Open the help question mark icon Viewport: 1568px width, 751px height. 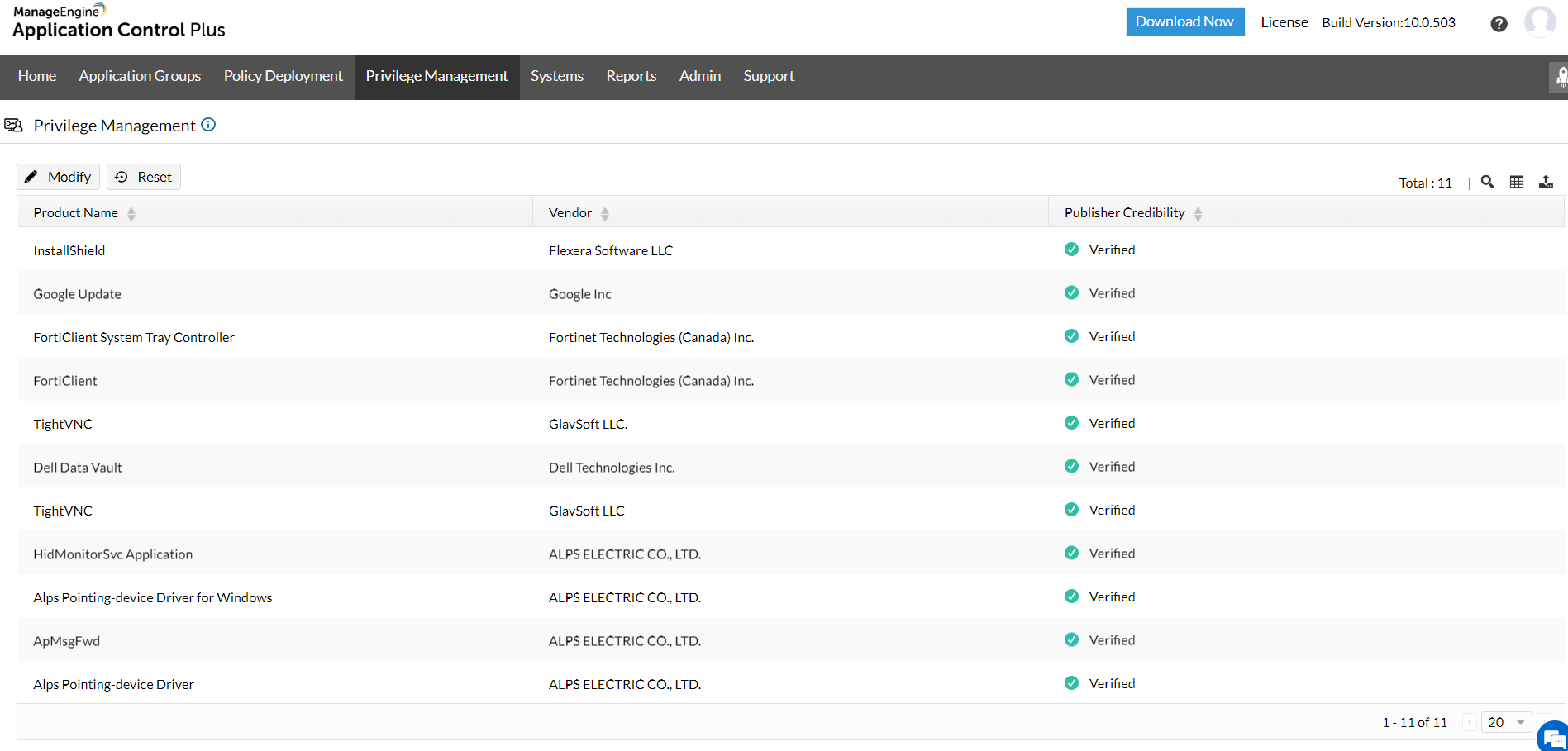pos(1499,23)
